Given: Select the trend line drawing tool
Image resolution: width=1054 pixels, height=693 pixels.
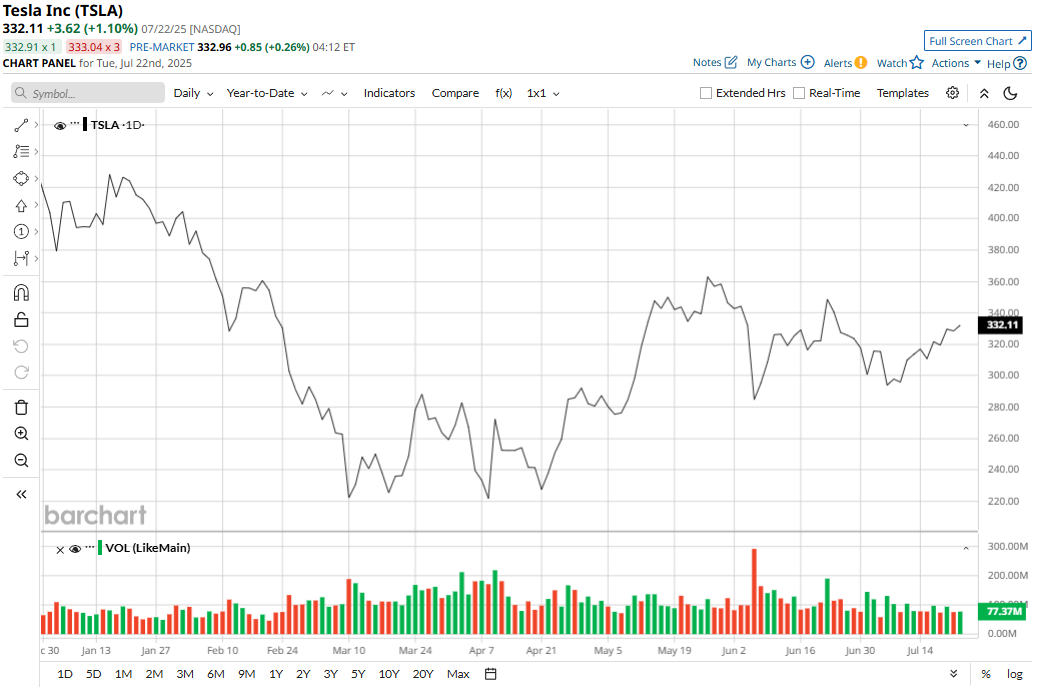Looking at the screenshot, I should pos(21,126).
